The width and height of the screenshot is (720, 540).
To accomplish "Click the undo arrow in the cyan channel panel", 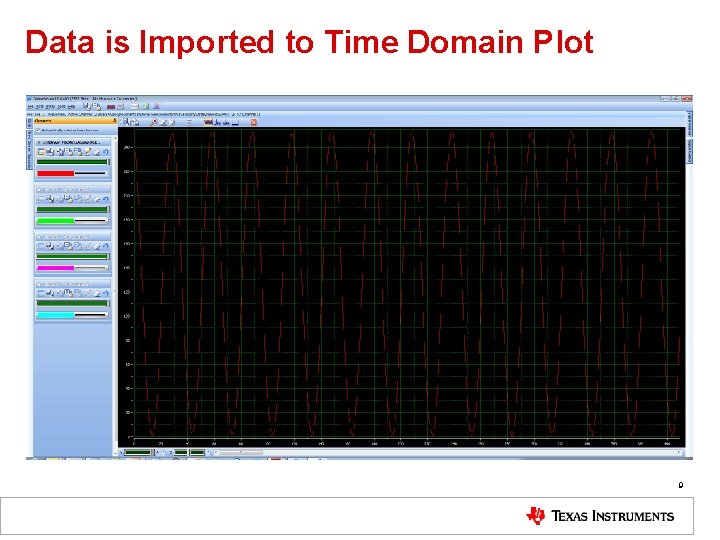I will coord(106,293).
